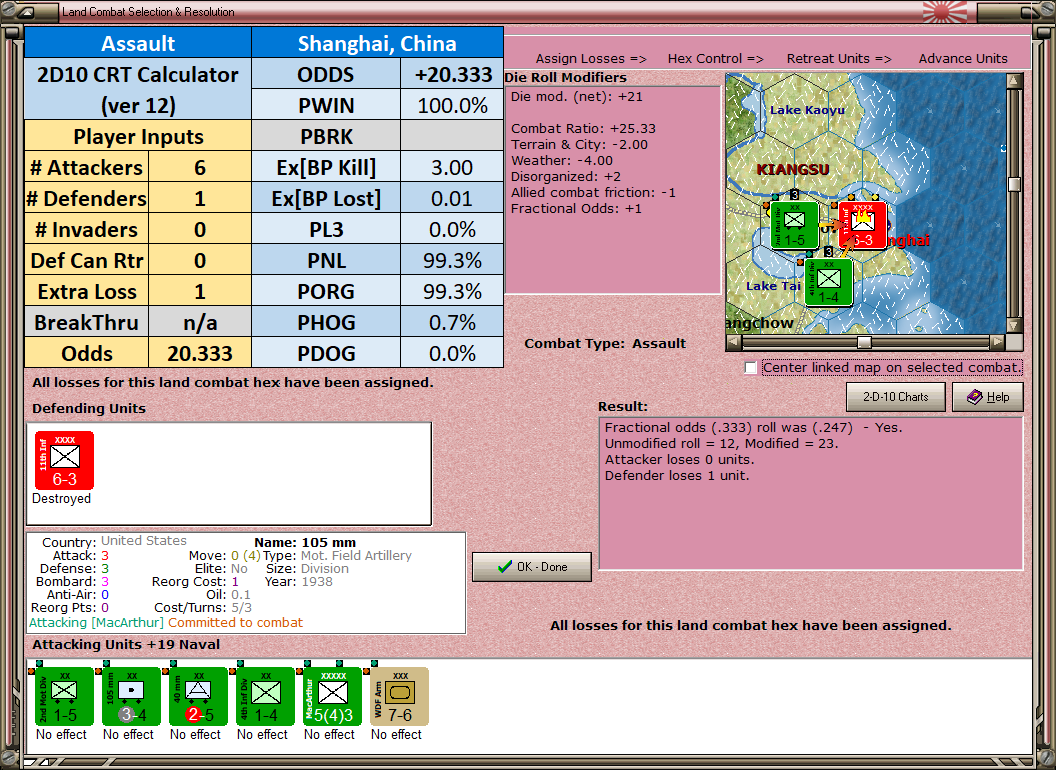
Task: Select the 40 mm anti-air unit counter
Action: click(198, 697)
